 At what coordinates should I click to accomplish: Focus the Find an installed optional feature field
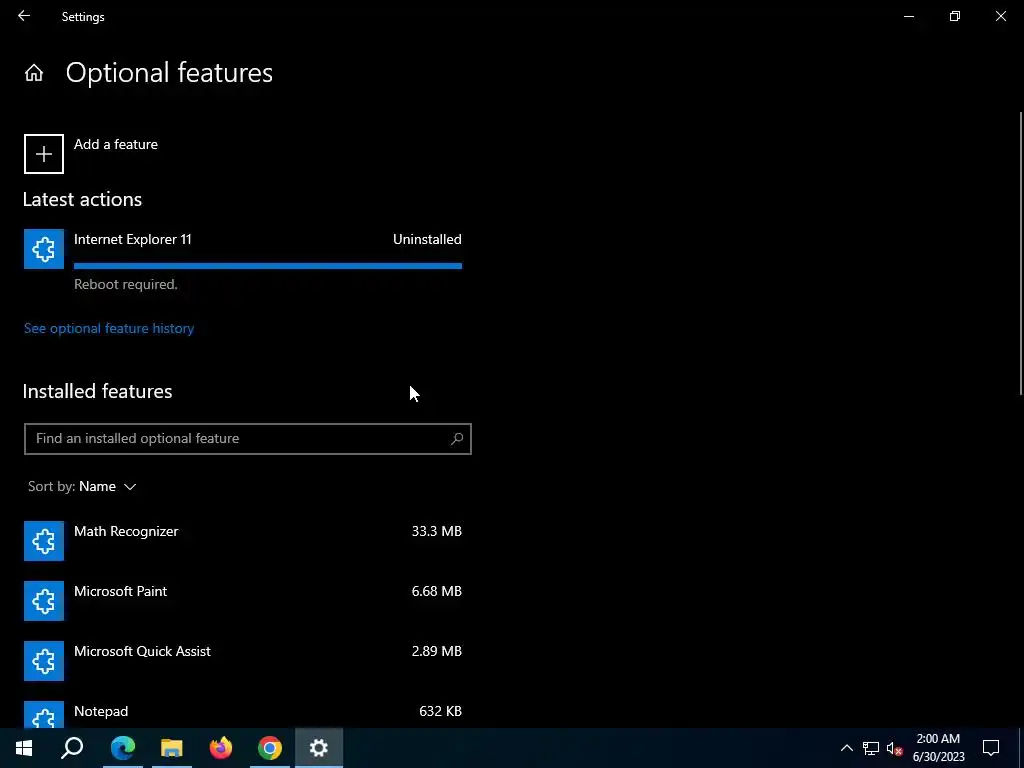tap(248, 439)
